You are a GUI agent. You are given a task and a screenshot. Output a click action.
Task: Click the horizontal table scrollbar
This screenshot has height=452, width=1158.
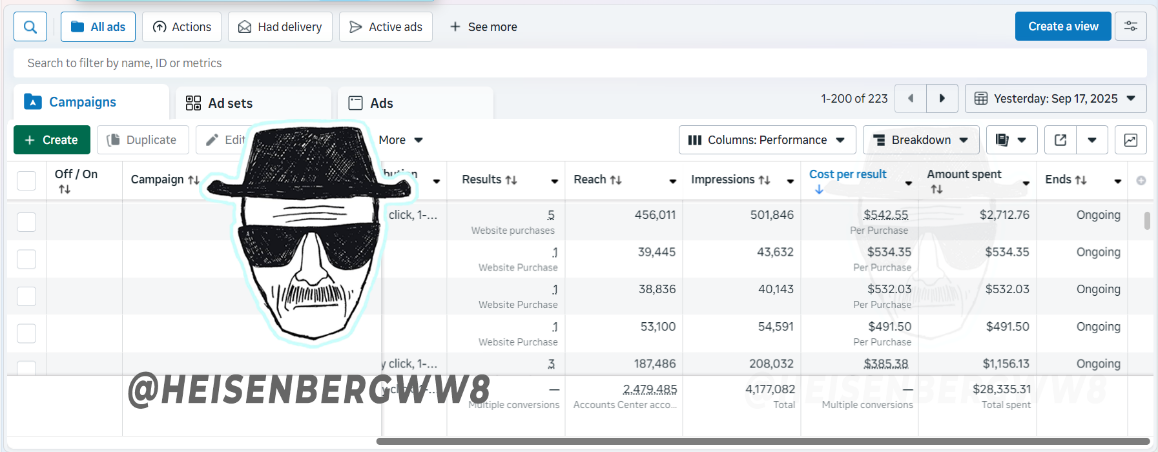tap(762, 442)
